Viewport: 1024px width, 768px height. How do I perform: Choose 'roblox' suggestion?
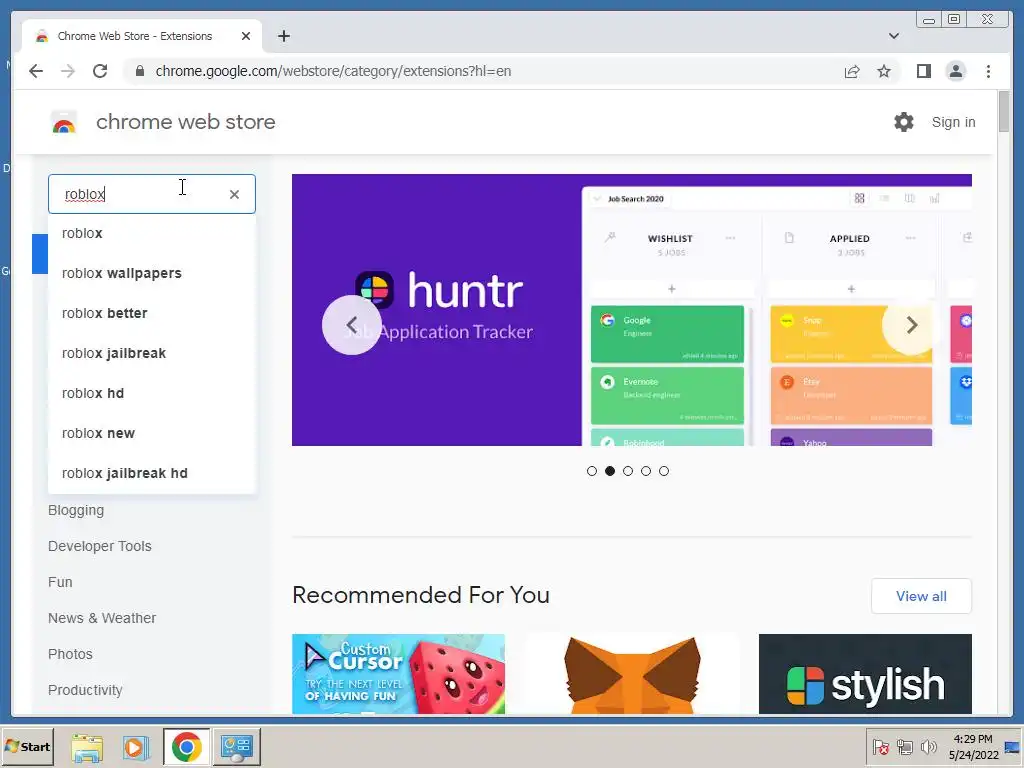pos(152,233)
